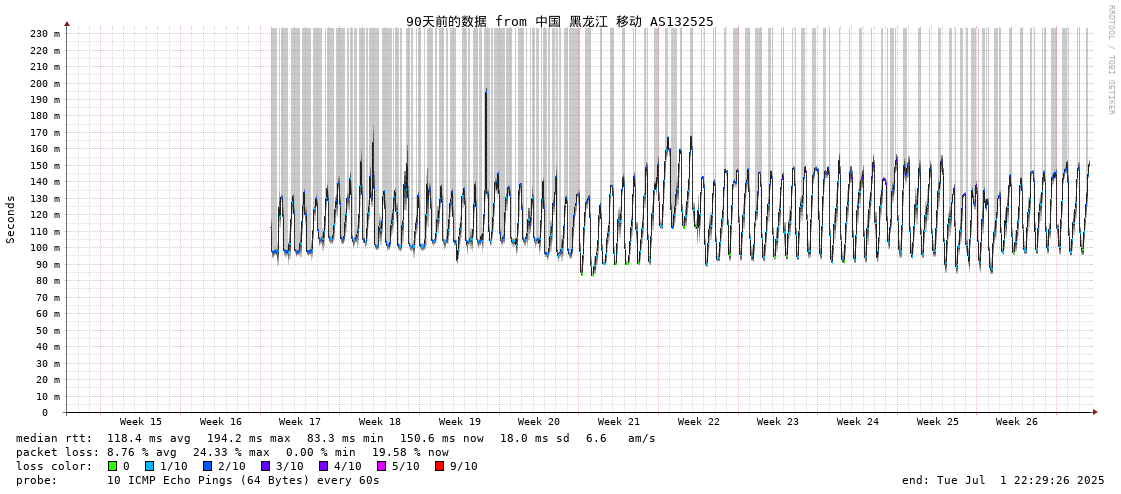1121x494 pixels.
Task: Click the end timestamp "Tue Jul 1 22:29:26 2025"
Action: tap(1019, 480)
